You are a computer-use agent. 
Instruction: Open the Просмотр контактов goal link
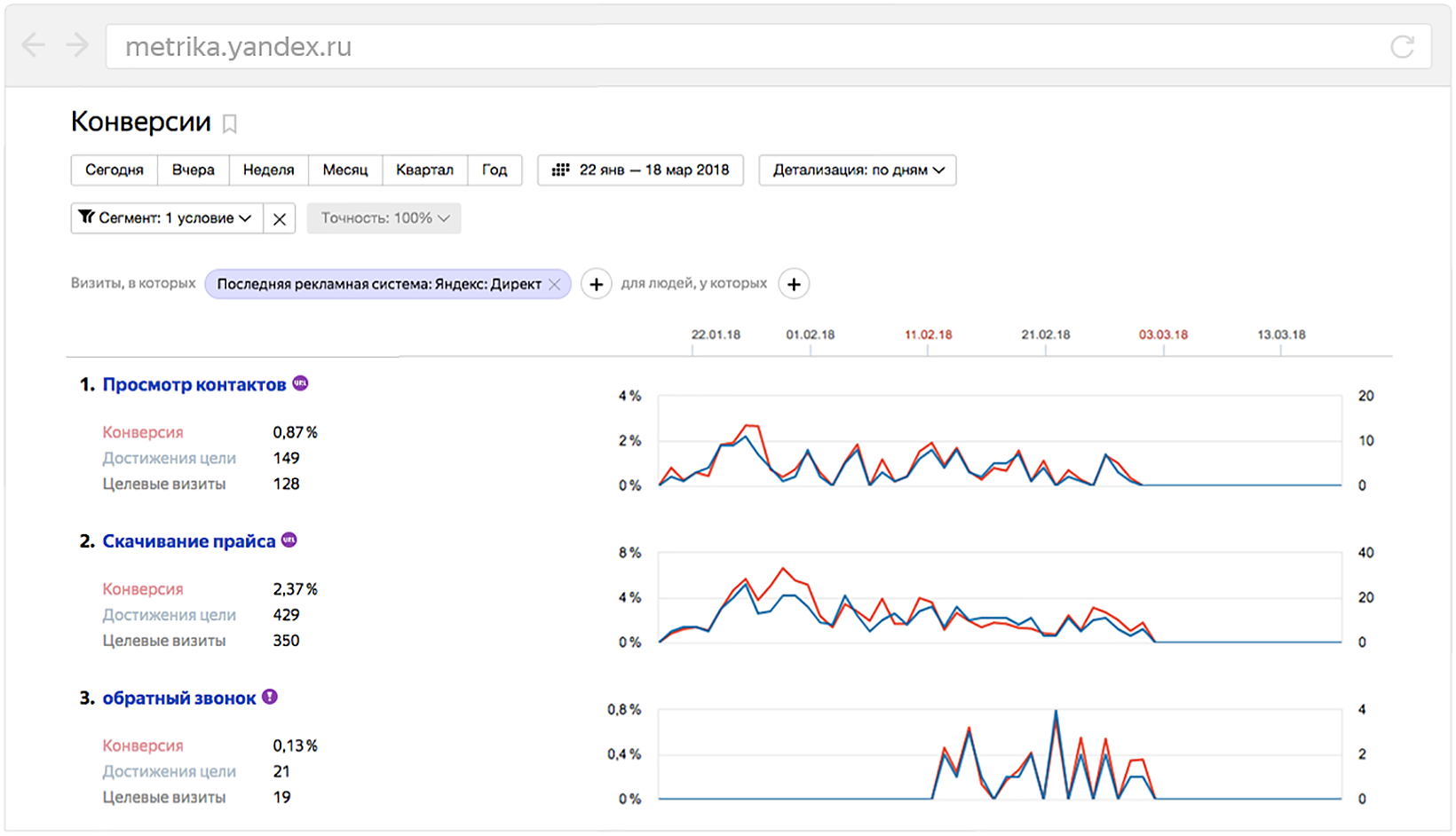[x=194, y=384]
